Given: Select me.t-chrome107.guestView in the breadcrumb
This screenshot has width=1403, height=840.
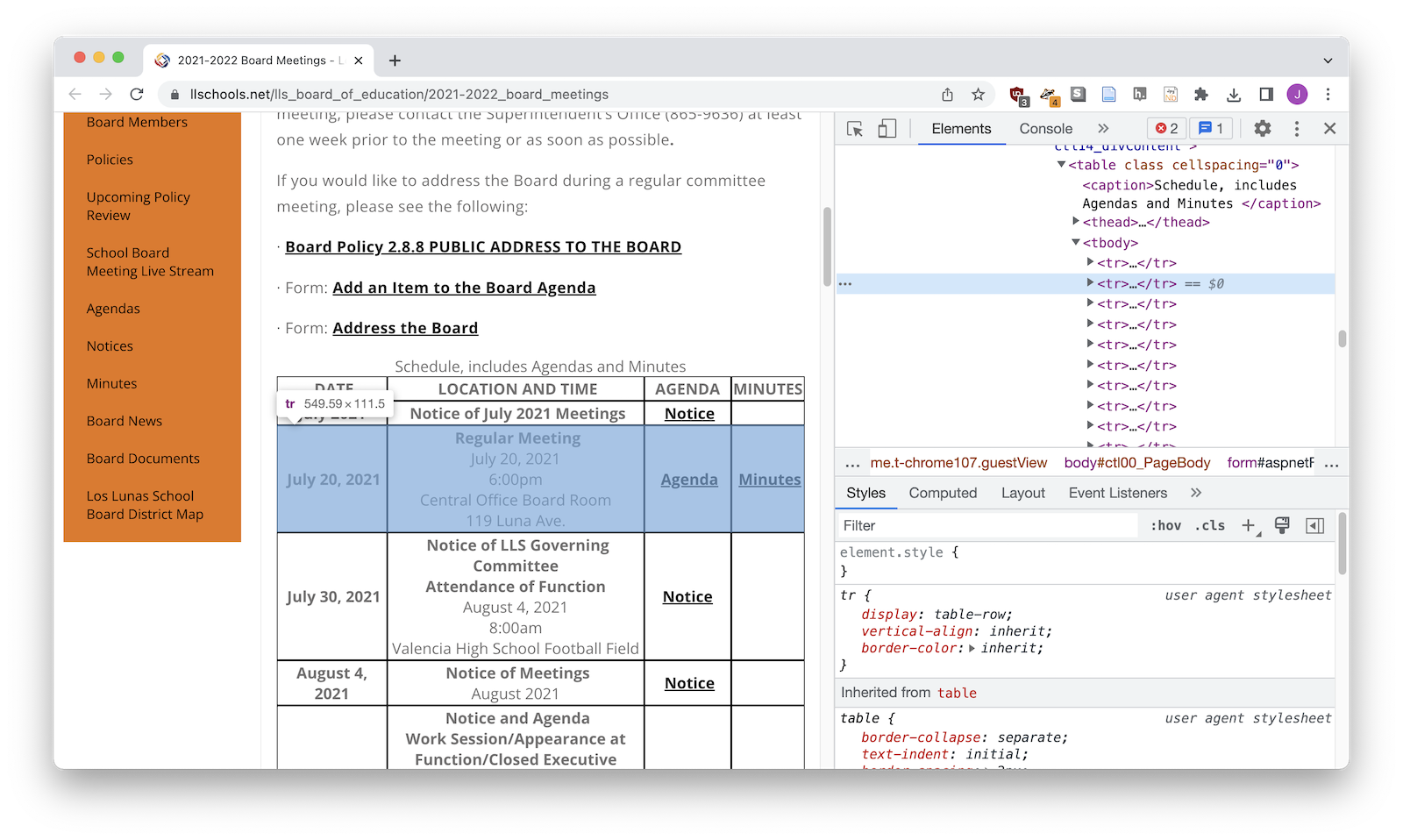Looking at the screenshot, I should point(958,463).
